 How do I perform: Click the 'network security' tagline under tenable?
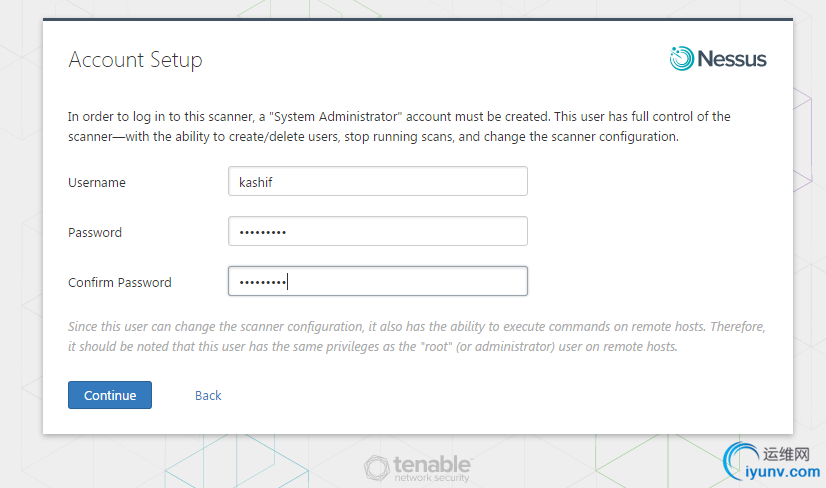431,477
